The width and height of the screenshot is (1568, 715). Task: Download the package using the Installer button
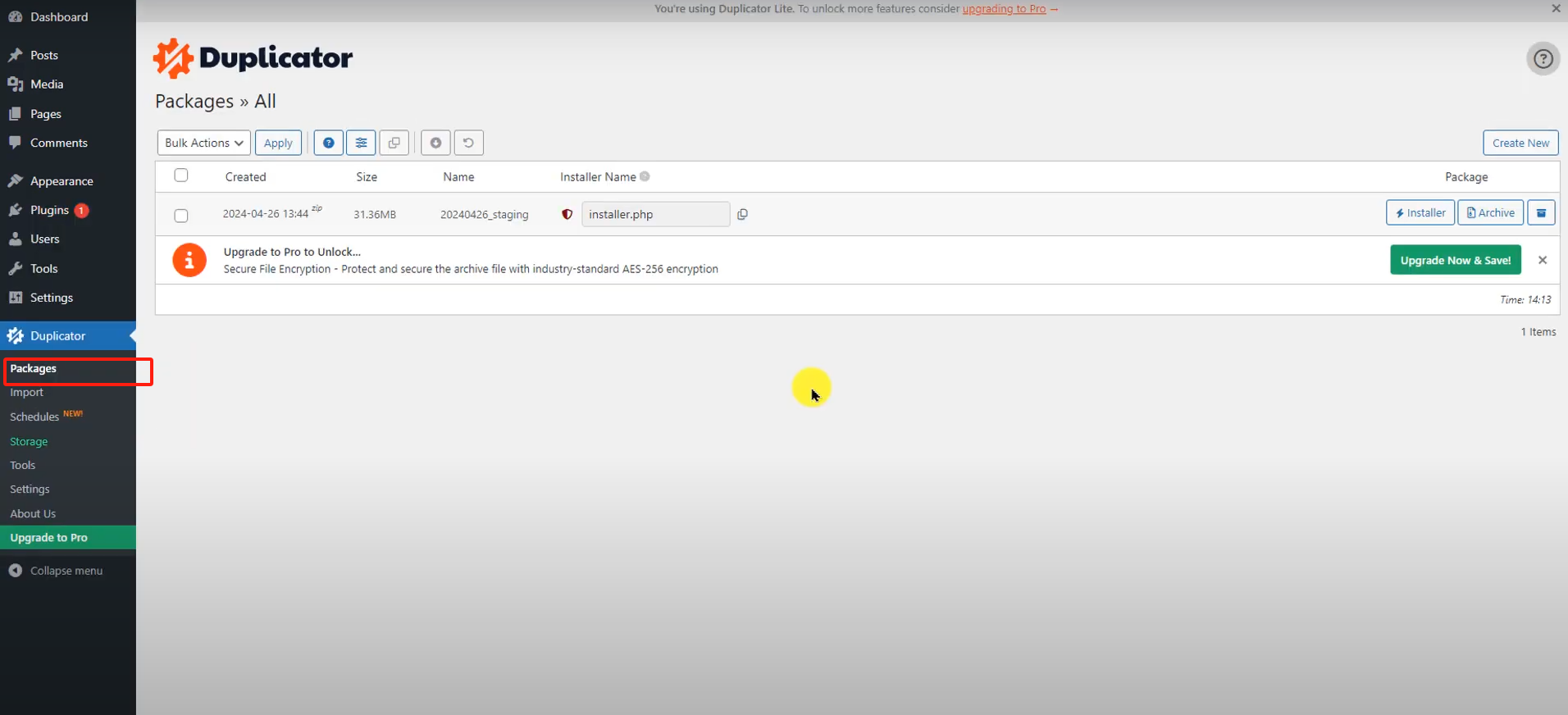[1420, 213]
